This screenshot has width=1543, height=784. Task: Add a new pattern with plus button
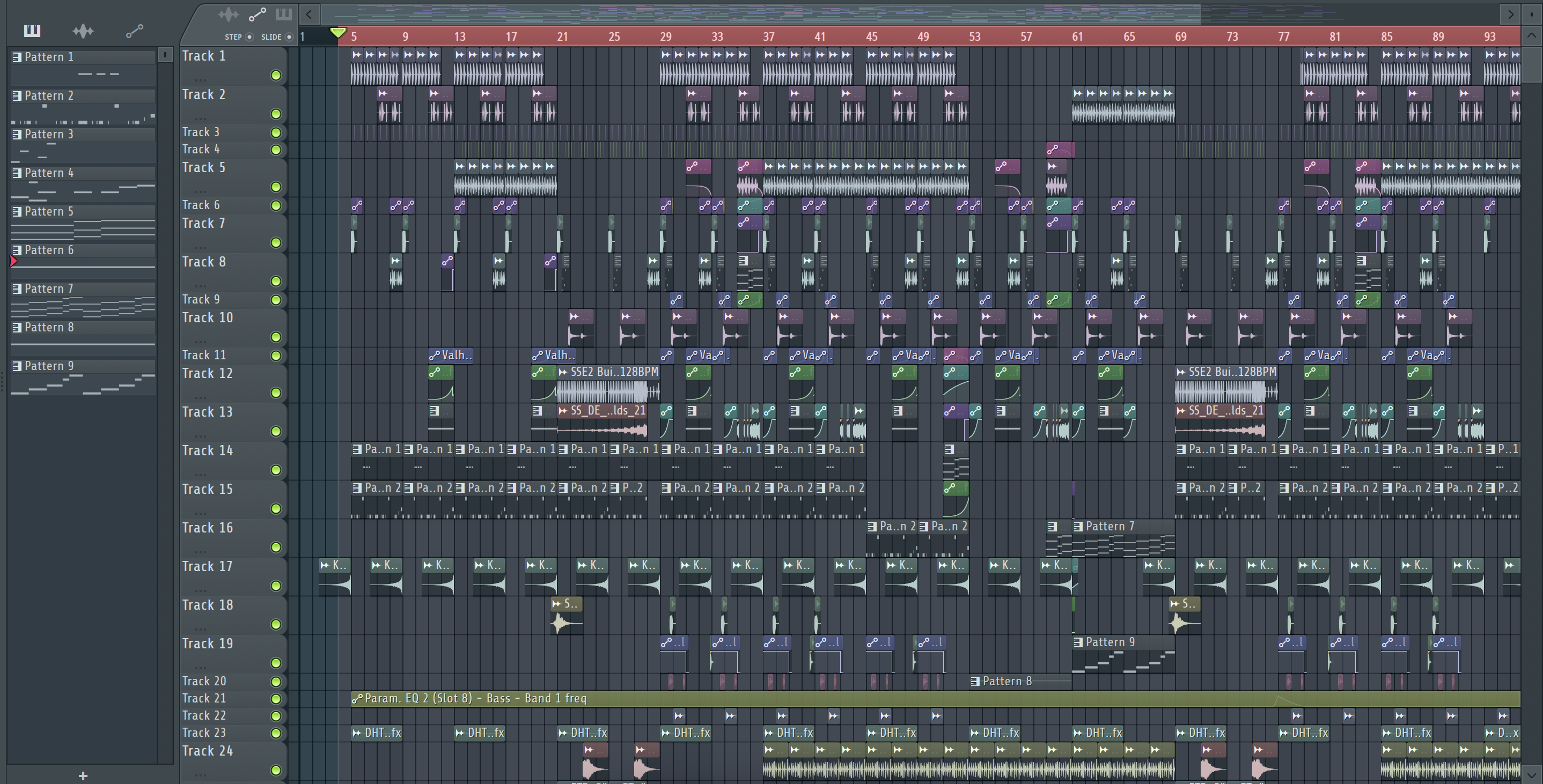pyautogui.click(x=83, y=775)
